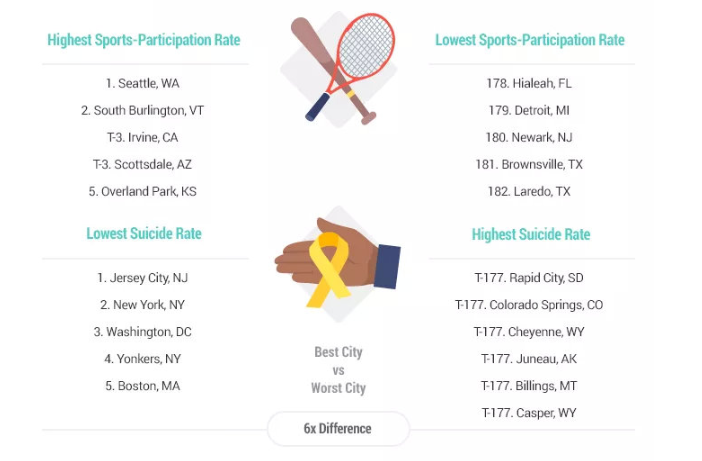The height and width of the screenshot is (461, 702).
Task: Click the Juneau, AK entry
Action: click(x=529, y=359)
